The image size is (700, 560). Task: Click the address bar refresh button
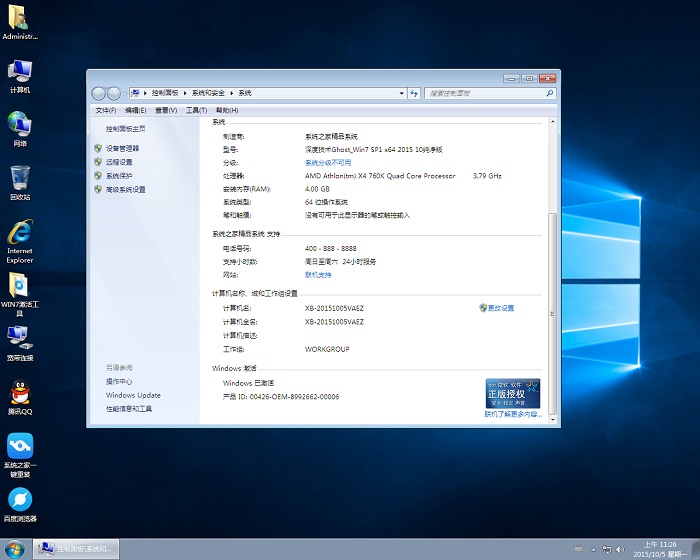(x=414, y=93)
